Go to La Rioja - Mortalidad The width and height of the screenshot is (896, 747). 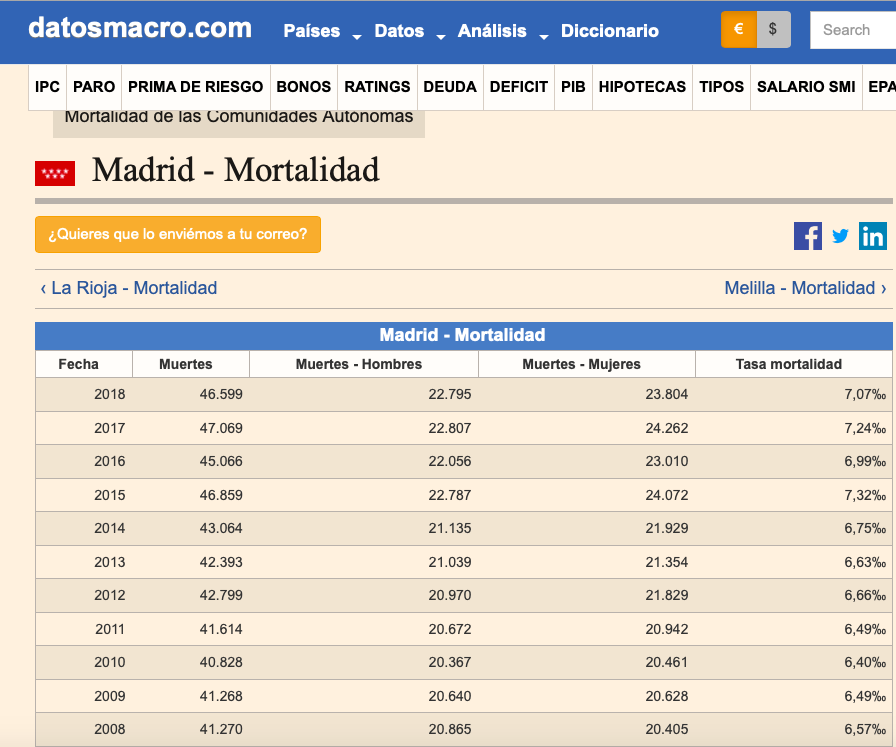pyautogui.click(x=129, y=288)
